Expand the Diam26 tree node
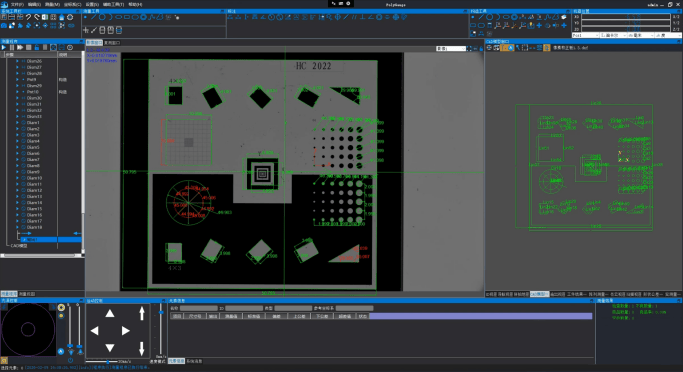Image resolution: width=683 pixels, height=372 pixels. coord(17,61)
